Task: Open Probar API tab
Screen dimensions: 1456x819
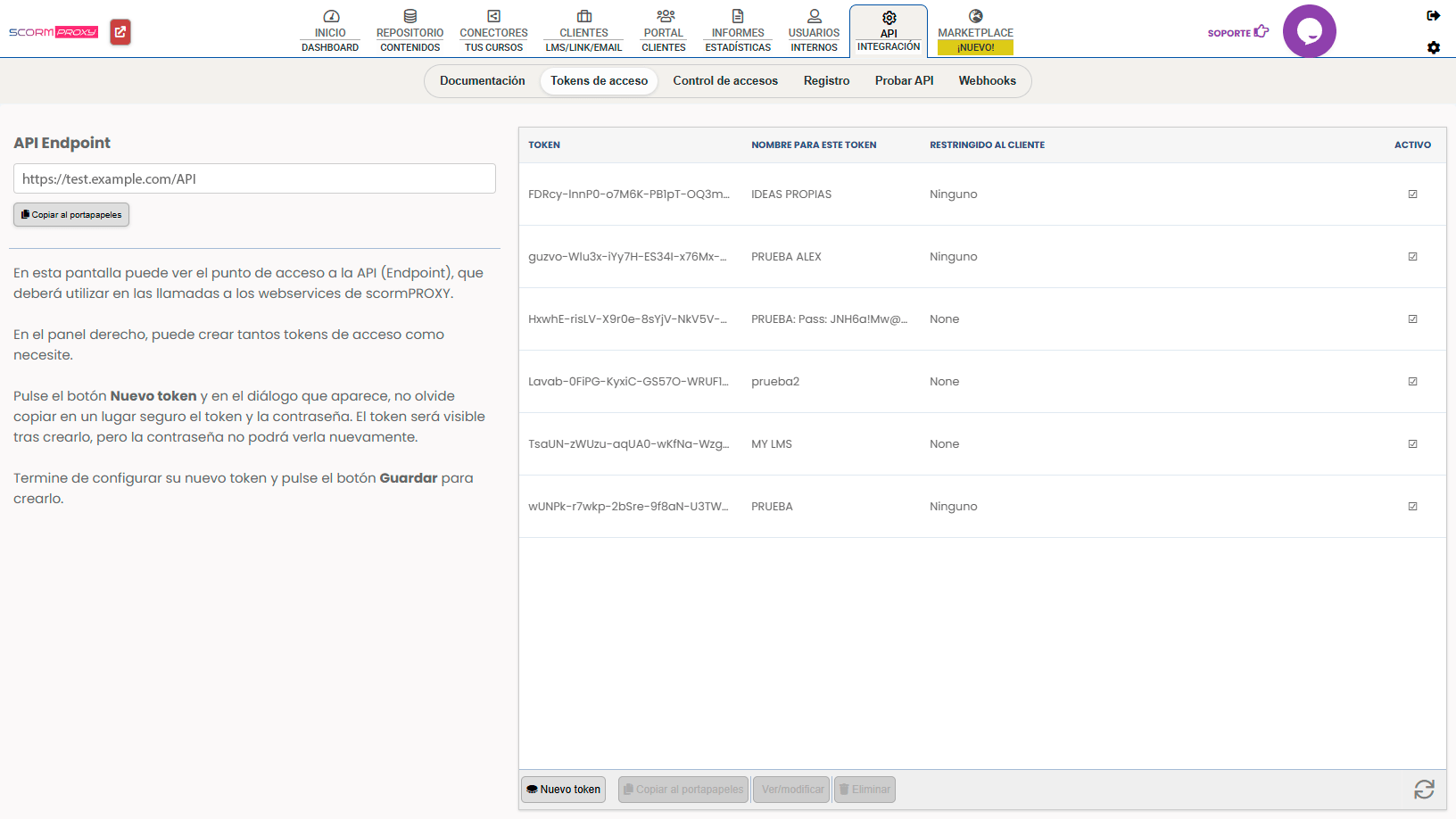Action: coord(905,81)
